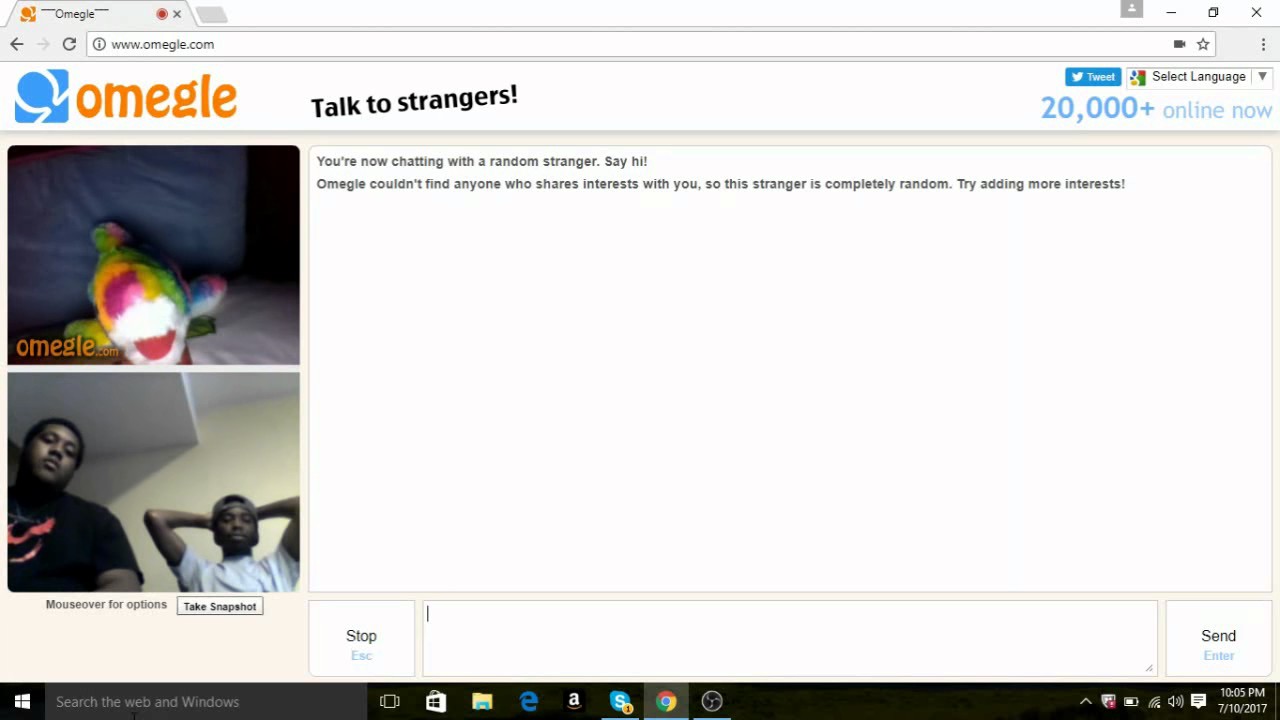The image size is (1280, 720).
Task: Open Task View on the taskbar
Action: (390, 702)
